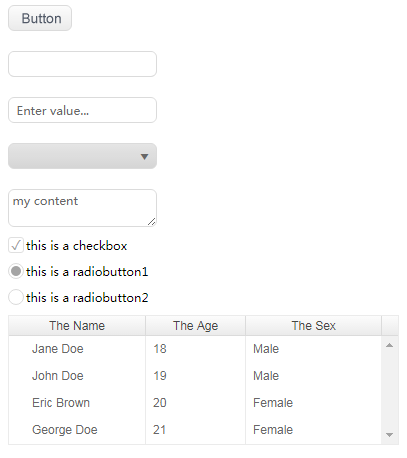Screen dimensions: 407x458
Task: Open the gray dropdown select box
Action: (x=82, y=156)
